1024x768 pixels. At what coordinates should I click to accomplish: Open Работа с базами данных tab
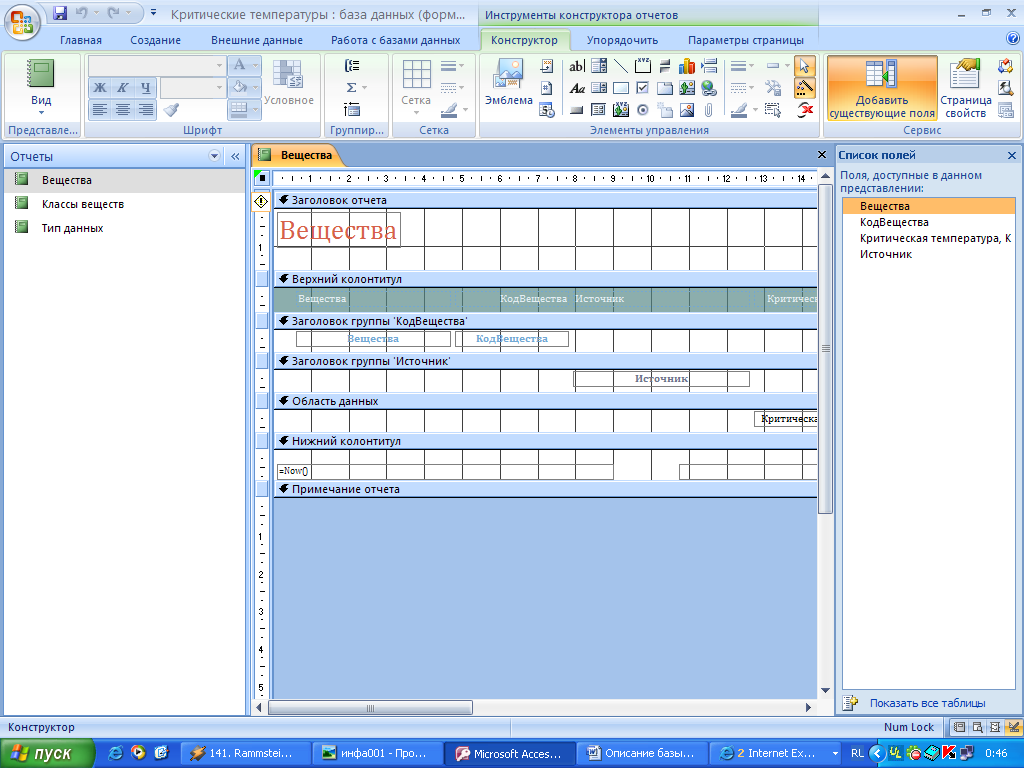pos(395,40)
